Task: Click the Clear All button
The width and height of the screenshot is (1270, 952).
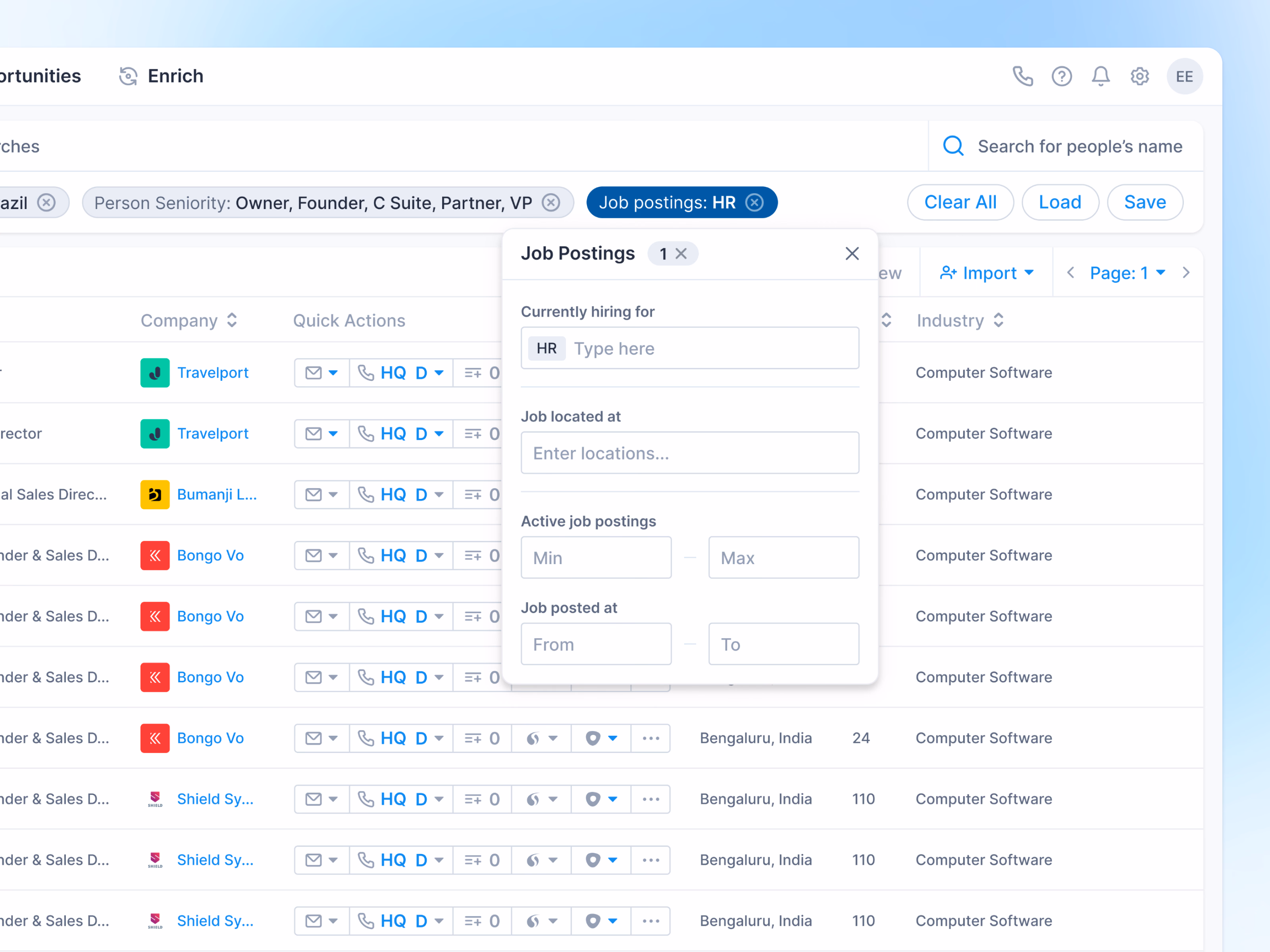Action: pos(960,202)
